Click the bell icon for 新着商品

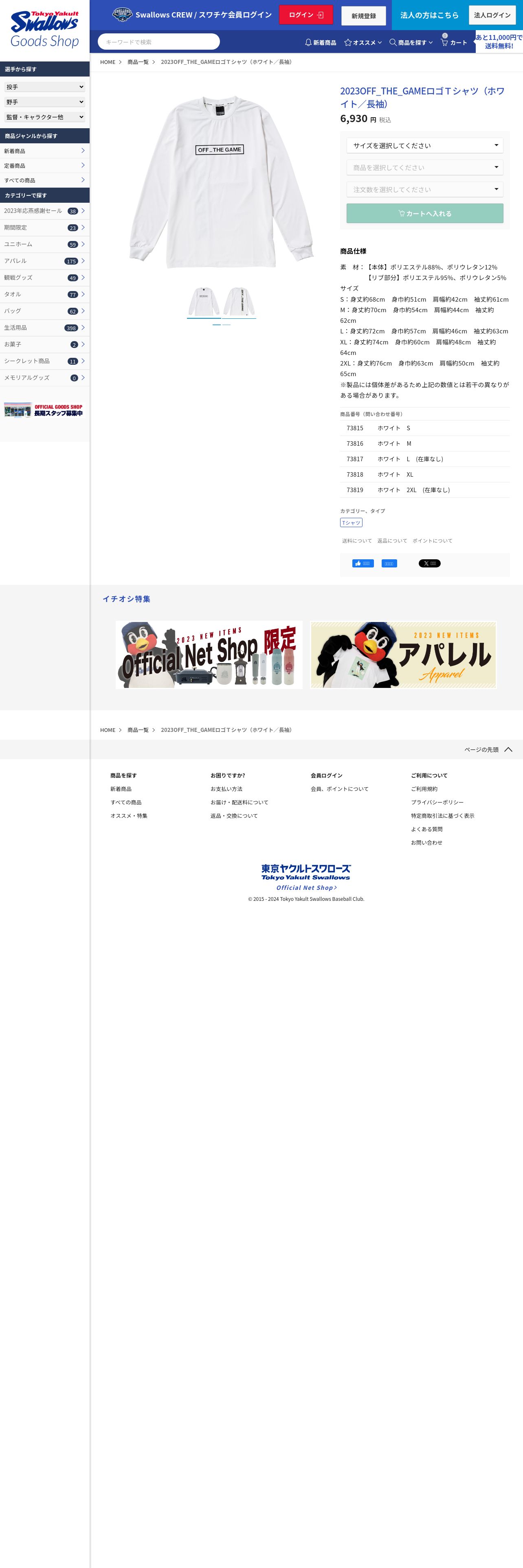[x=308, y=43]
